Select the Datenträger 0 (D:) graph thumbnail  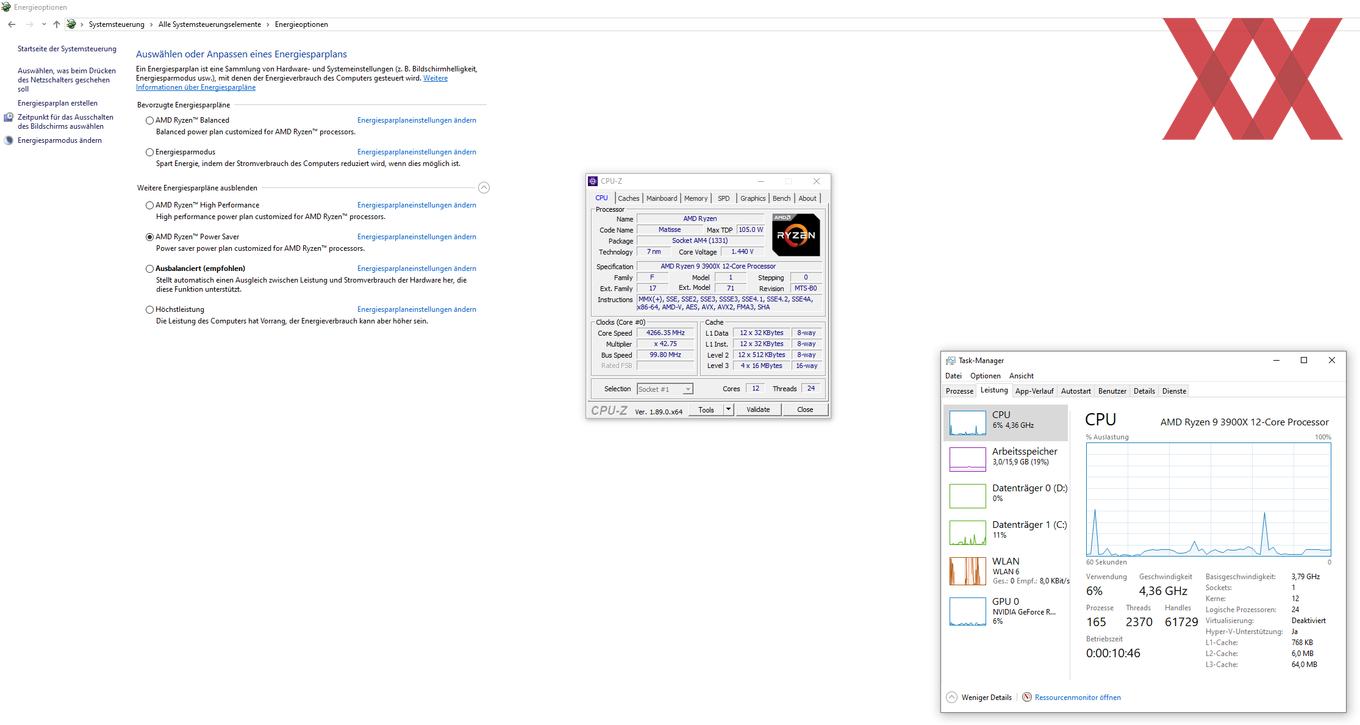click(x=967, y=496)
